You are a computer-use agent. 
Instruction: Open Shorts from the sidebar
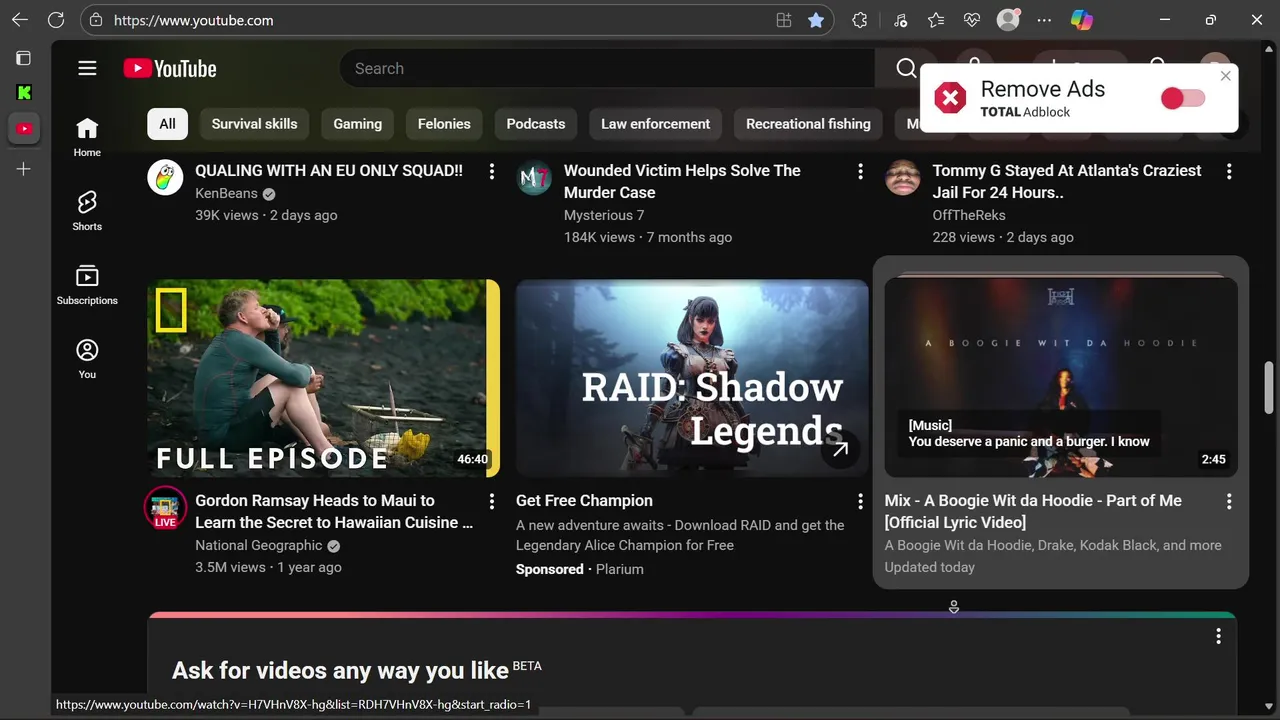[87, 211]
